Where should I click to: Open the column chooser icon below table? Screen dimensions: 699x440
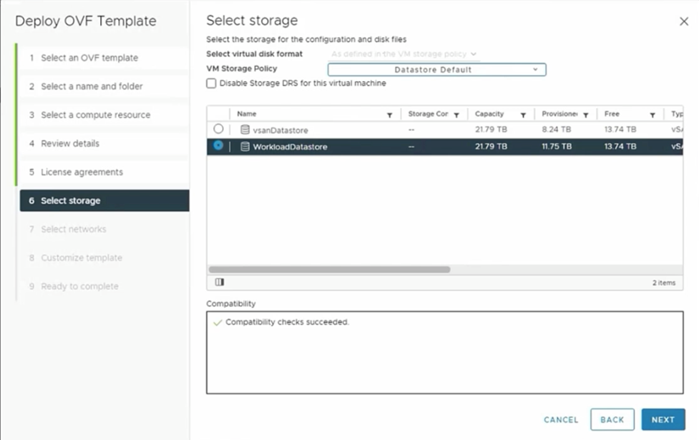click(219, 283)
